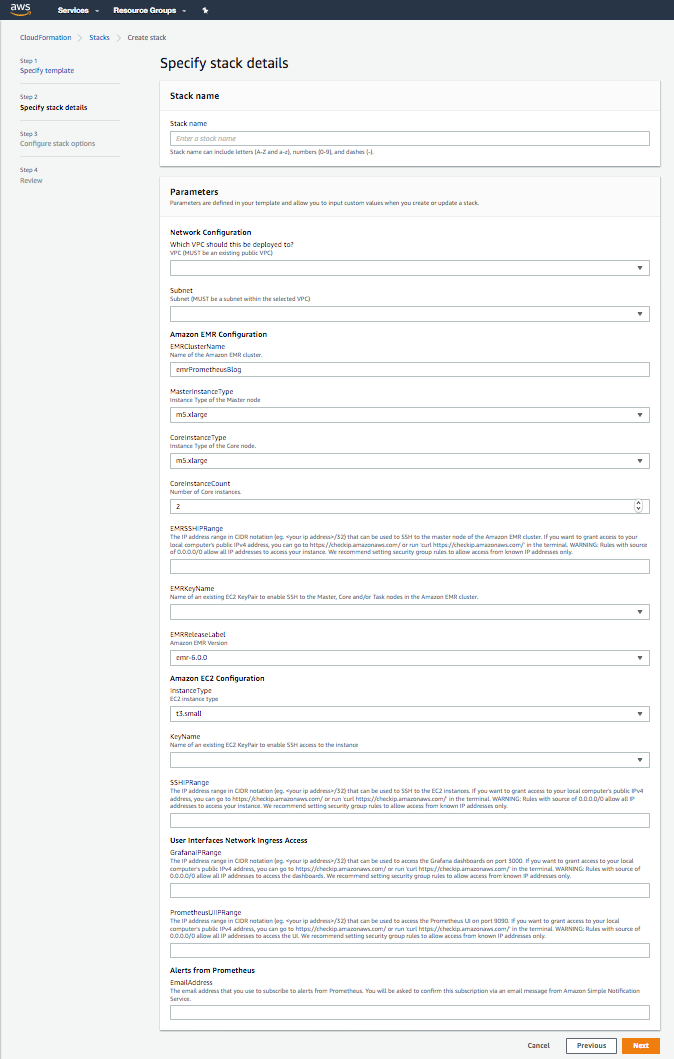
Task: Click the AWS logo icon
Action: [20, 9]
